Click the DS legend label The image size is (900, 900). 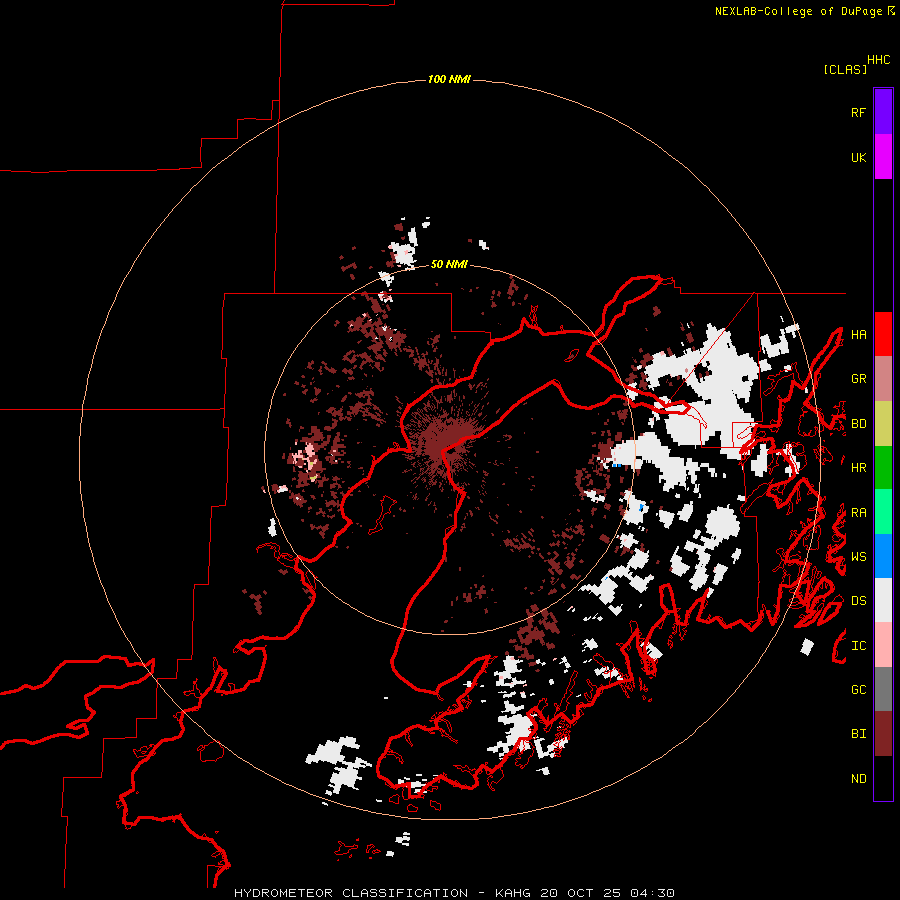point(858,601)
